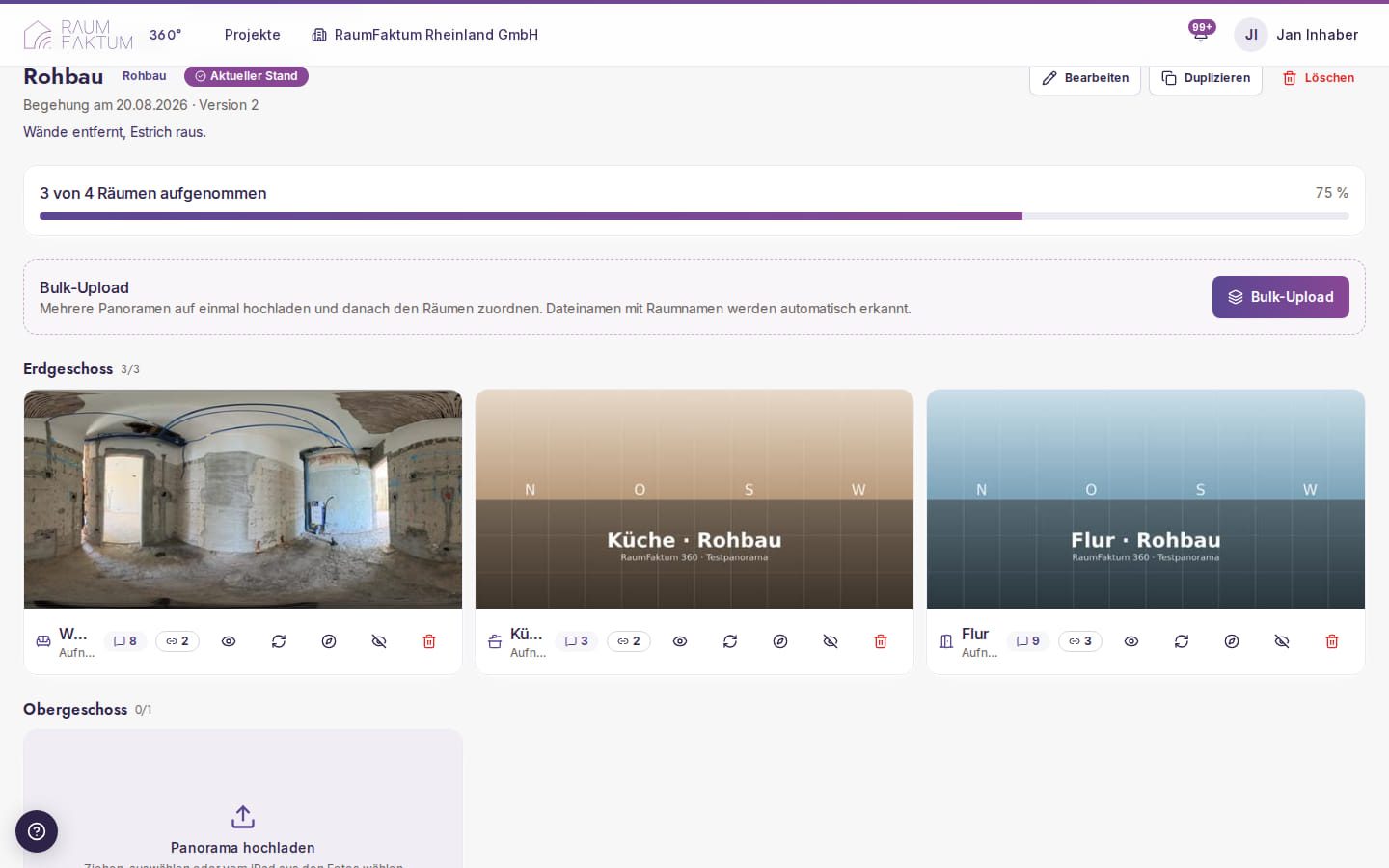Replace Küche panorama with refresh icon
This screenshot has height=868, width=1389.
click(730, 641)
